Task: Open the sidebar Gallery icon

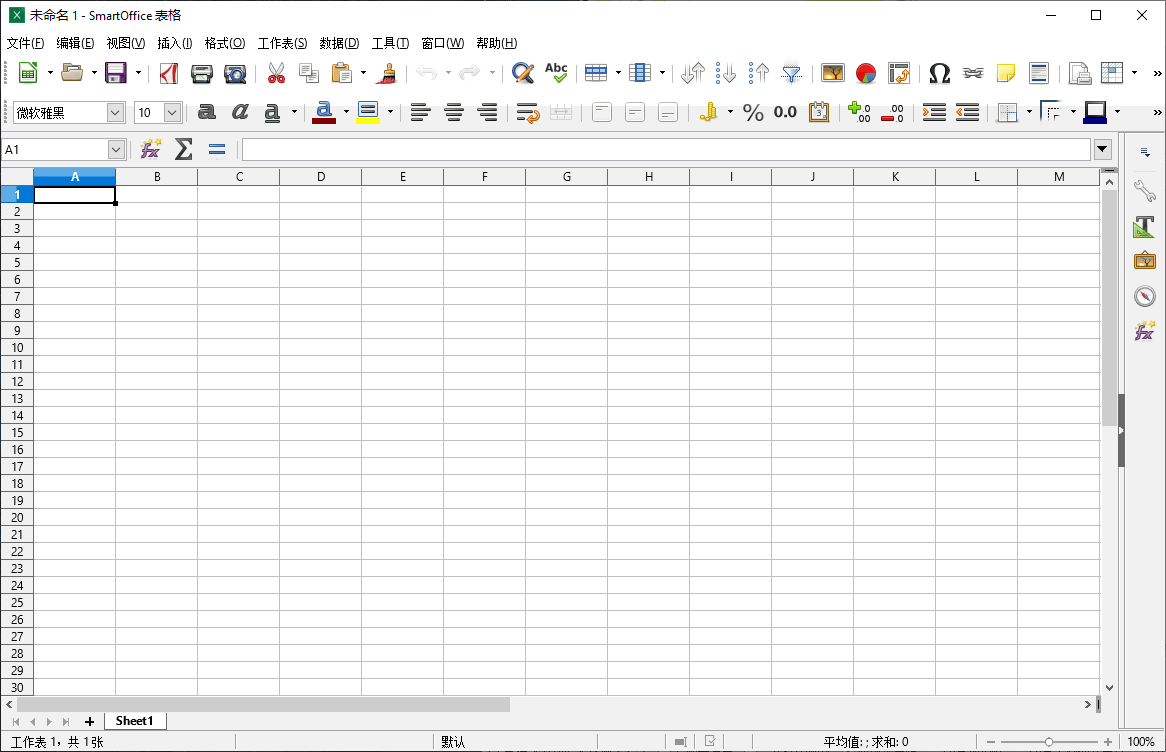Action: [1144, 261]
